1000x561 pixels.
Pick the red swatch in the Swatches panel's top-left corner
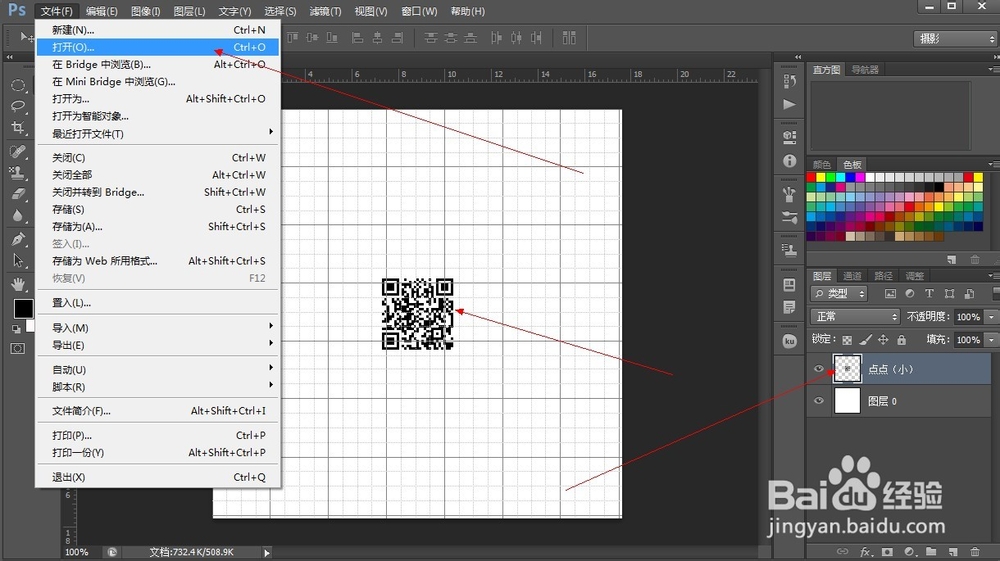click(x=811, y=177)
